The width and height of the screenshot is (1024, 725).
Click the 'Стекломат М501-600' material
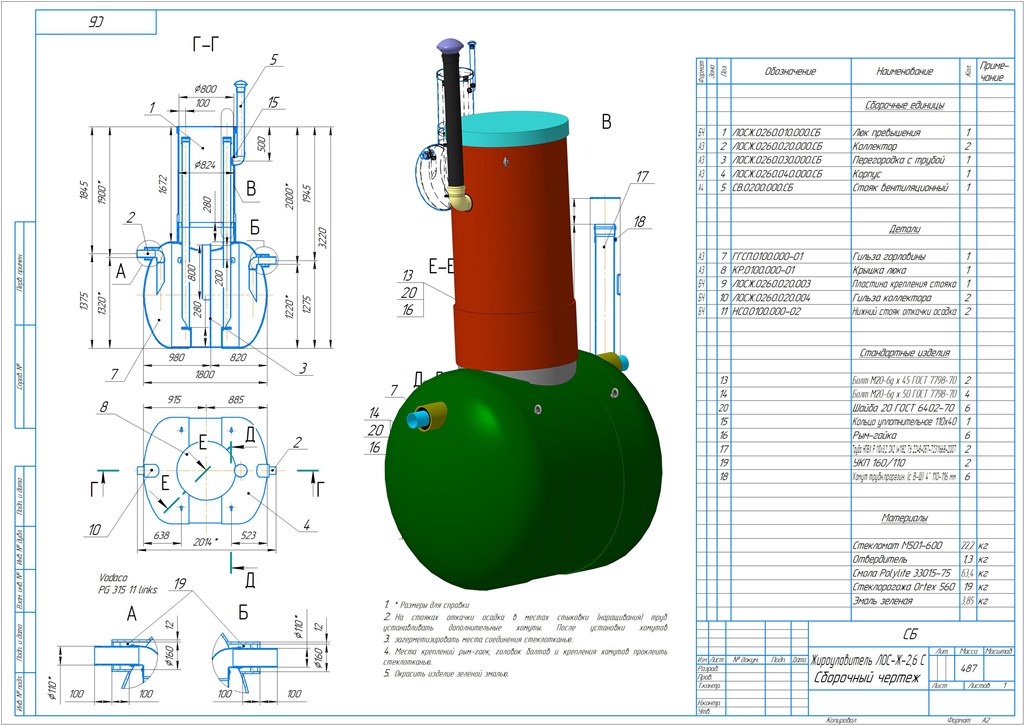pos(897,545)
